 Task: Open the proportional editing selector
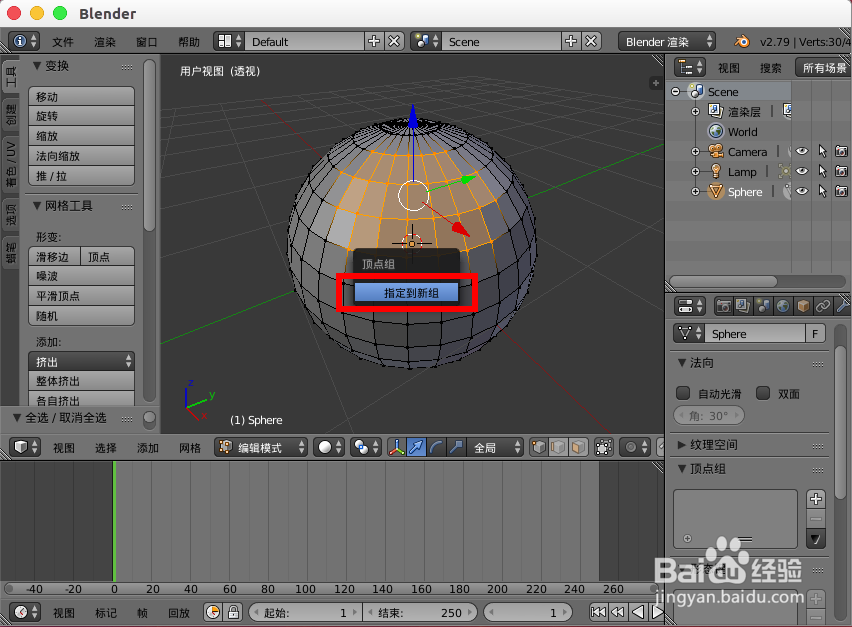635,447
